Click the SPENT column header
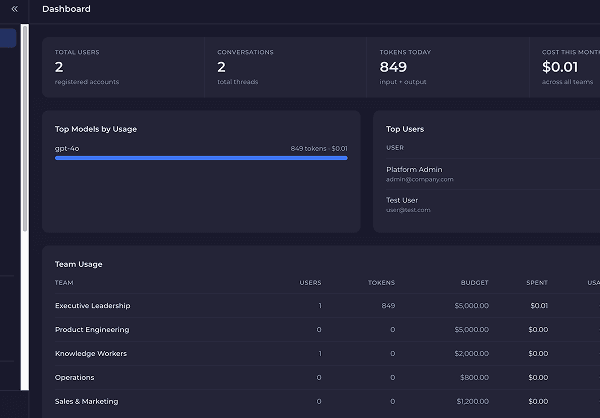The image size is (600, 418). [537, 282]
